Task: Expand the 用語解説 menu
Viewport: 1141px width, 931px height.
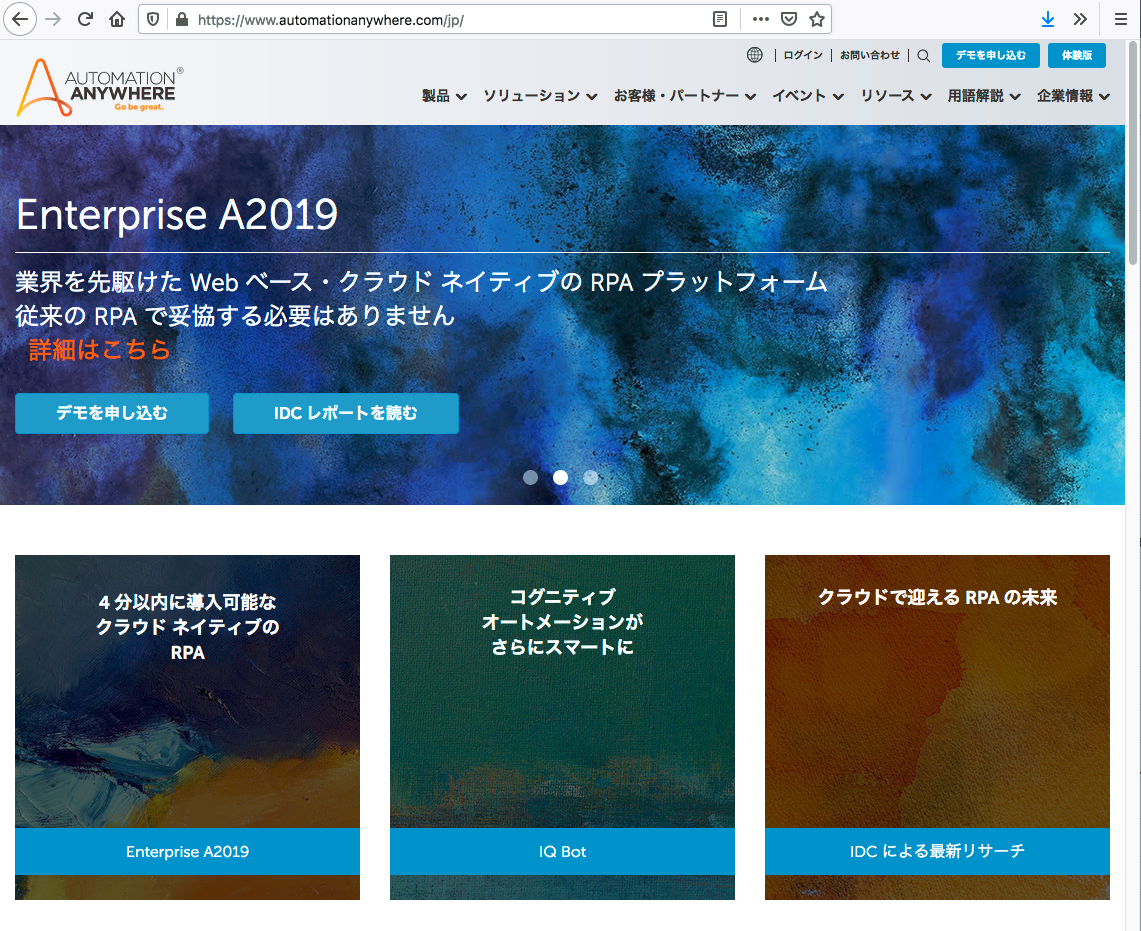Action: [984, 95]
